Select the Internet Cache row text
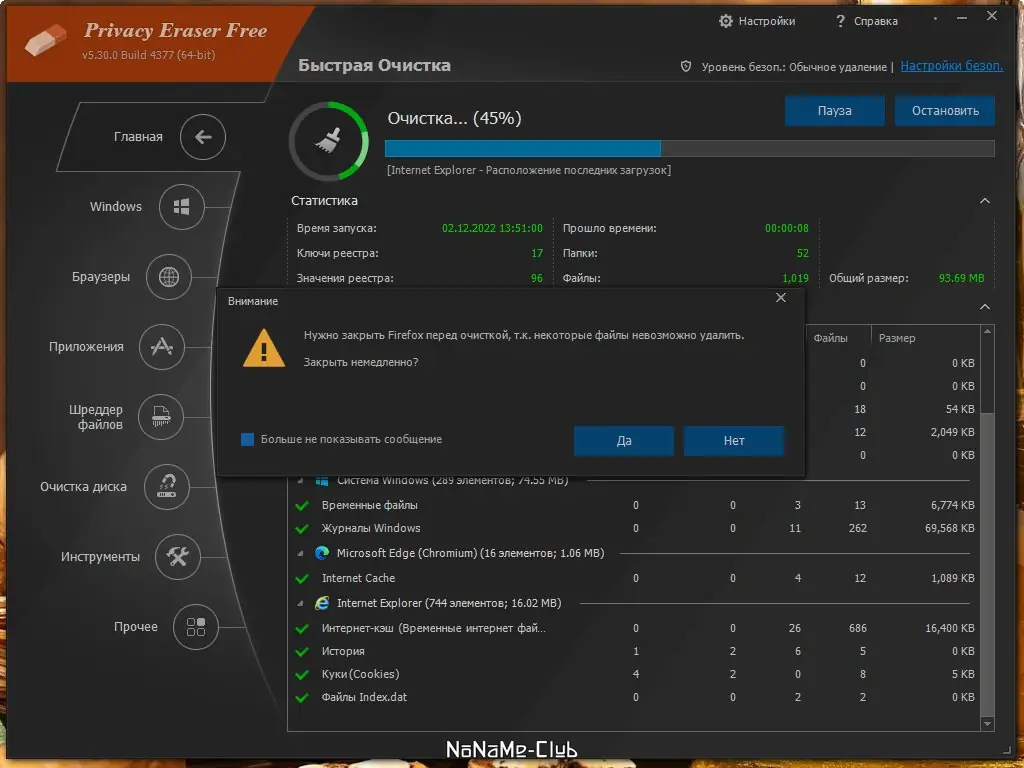Viewport: 1024px width, 768px height. 358,579
